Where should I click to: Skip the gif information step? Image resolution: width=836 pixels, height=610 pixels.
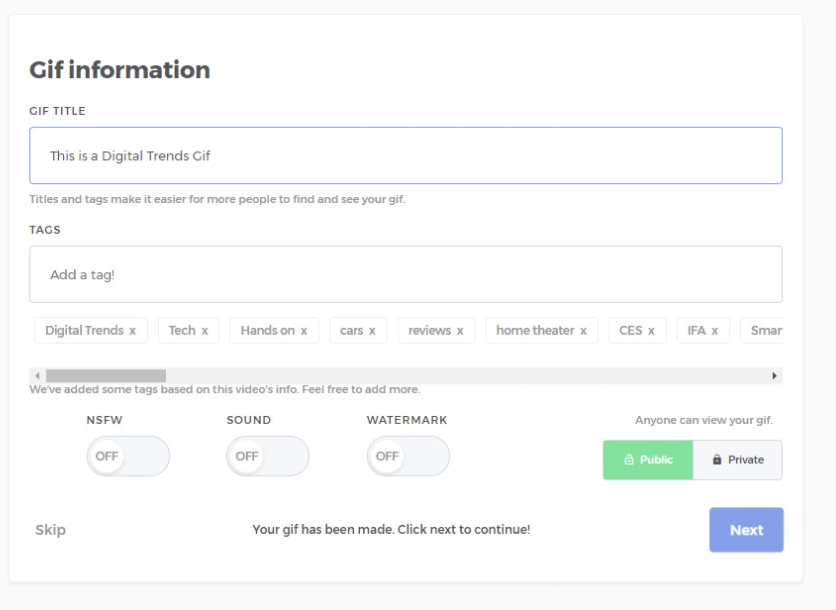(51, 530)
